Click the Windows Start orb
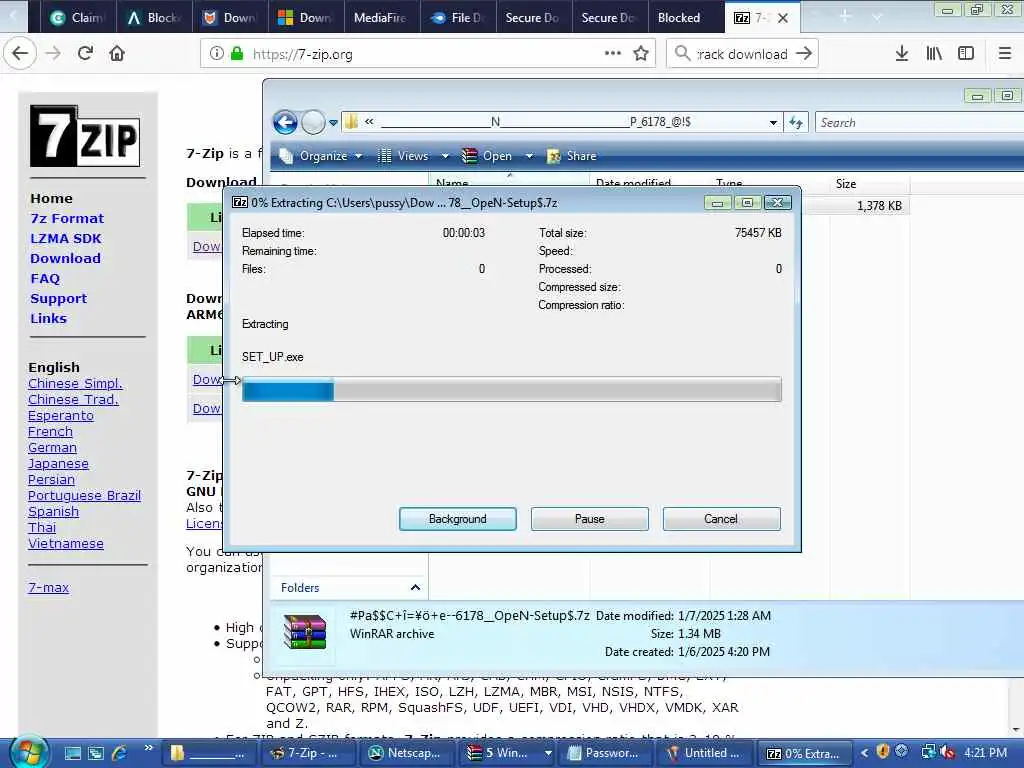The width and height of the screenshot is (1024, 768). pyautogui.click(x=27, y=752)
